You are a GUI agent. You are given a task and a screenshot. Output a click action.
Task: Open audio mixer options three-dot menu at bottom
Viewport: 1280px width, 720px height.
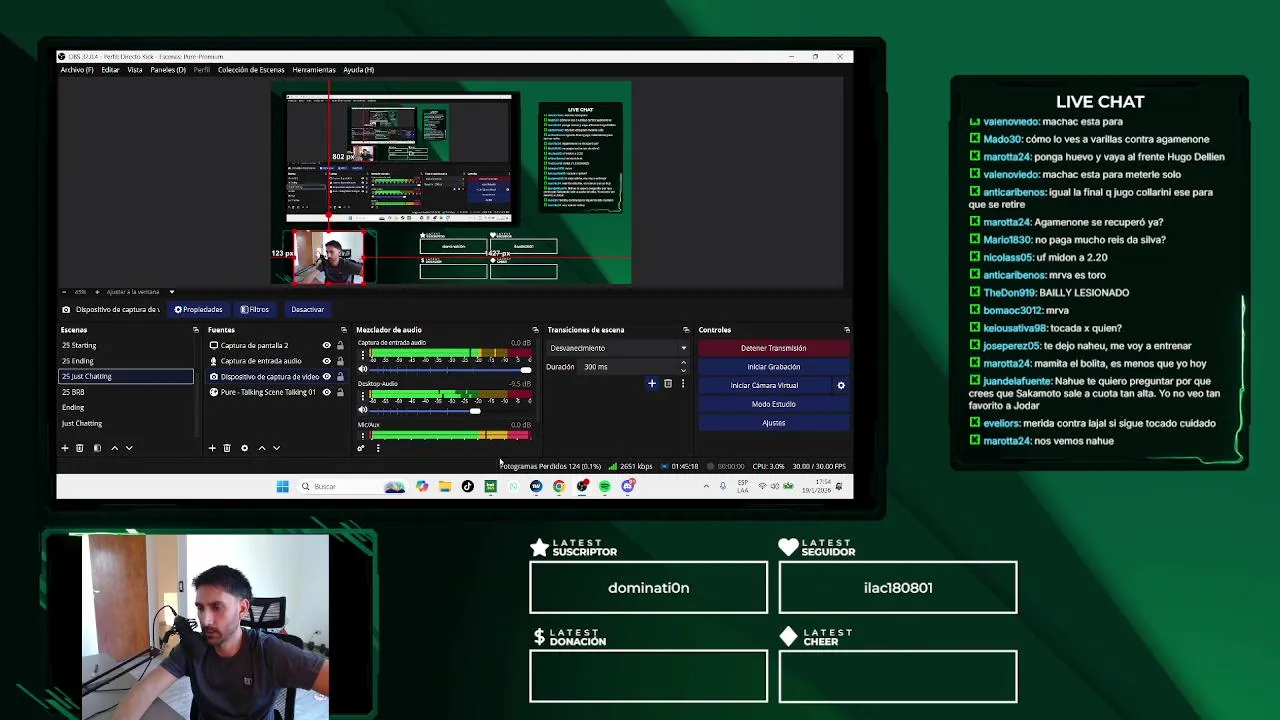[378, 448]
